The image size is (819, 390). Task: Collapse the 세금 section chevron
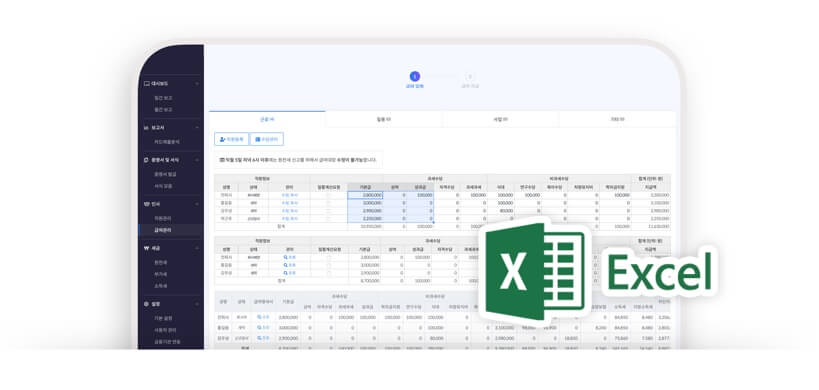click(197, 249)
